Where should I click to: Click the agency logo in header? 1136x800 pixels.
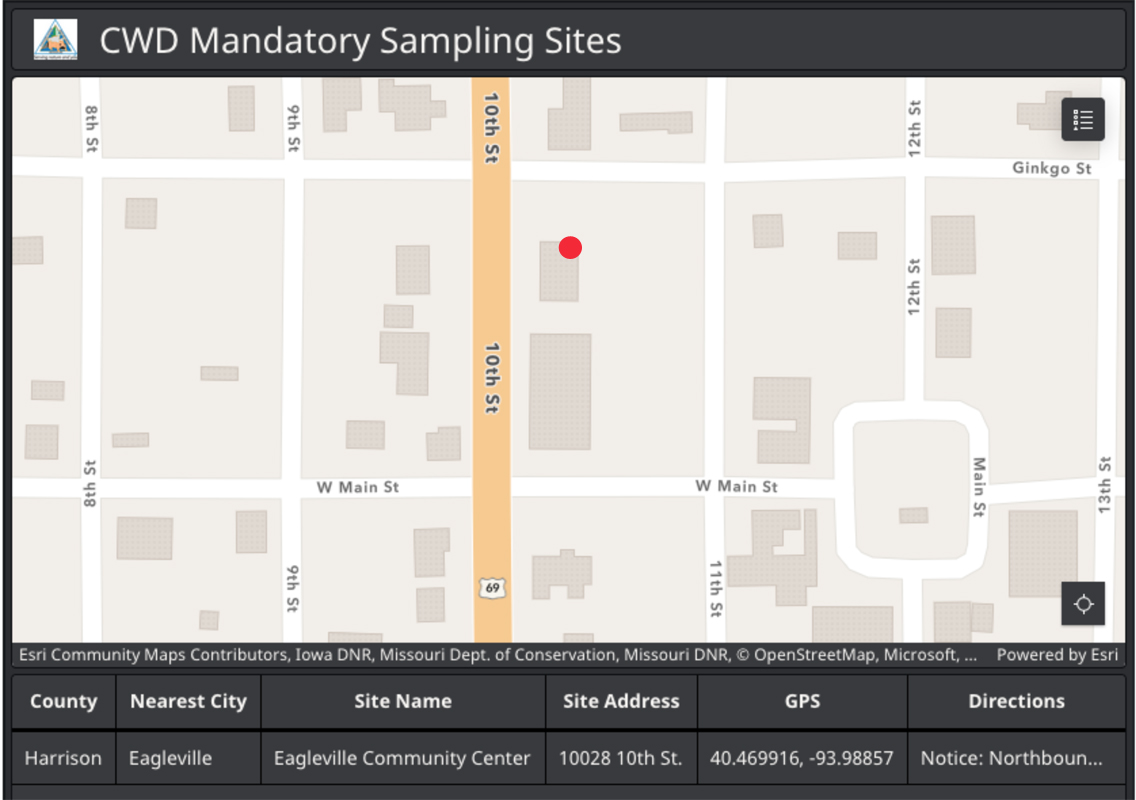(55, 41)
